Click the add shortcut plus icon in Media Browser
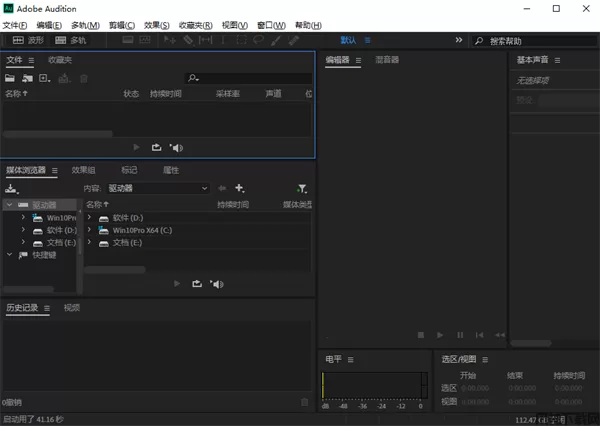The image size is (600, 426). 239,188
